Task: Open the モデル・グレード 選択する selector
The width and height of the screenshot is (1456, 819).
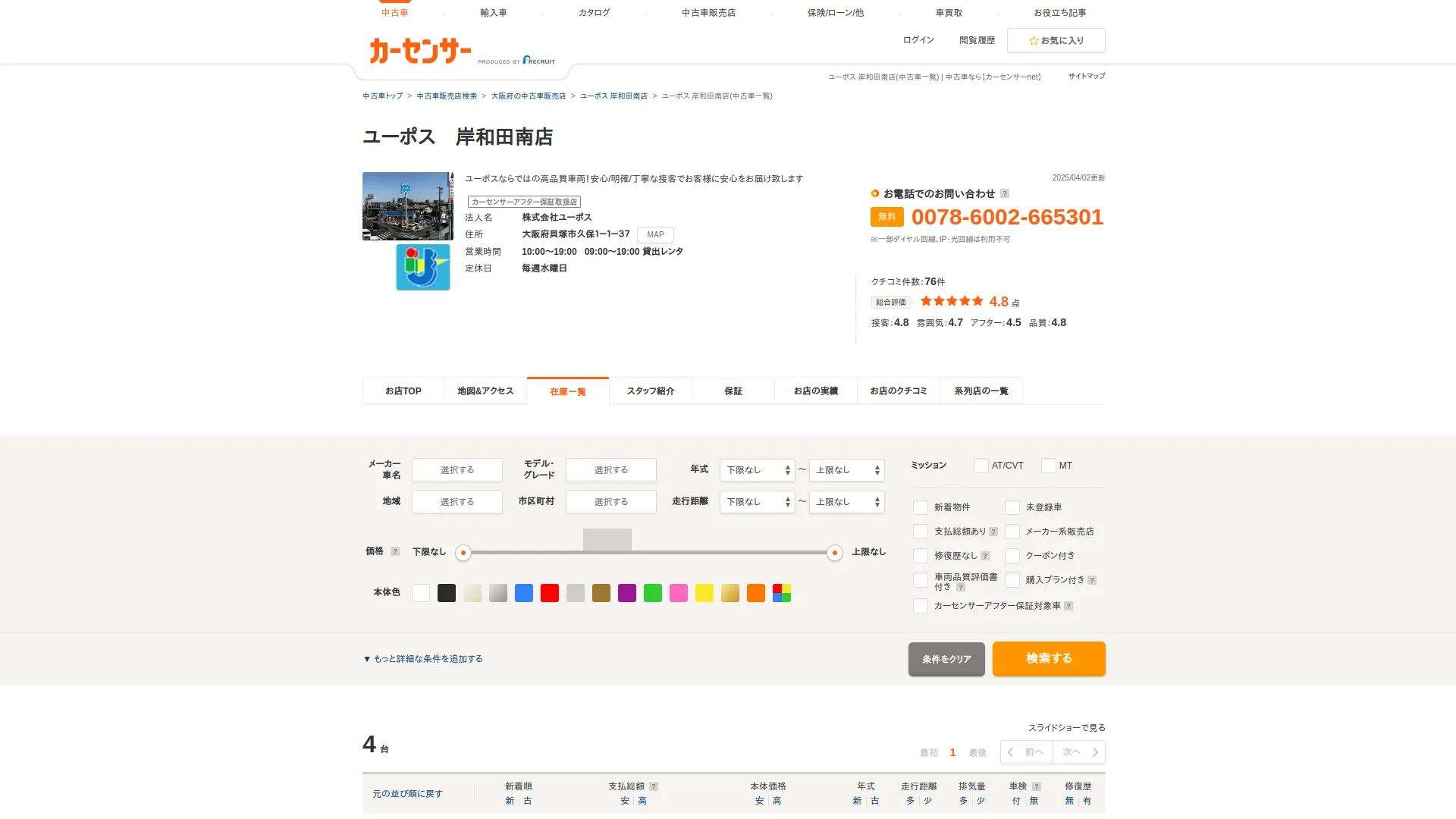Action: click(x=611, y=470)
